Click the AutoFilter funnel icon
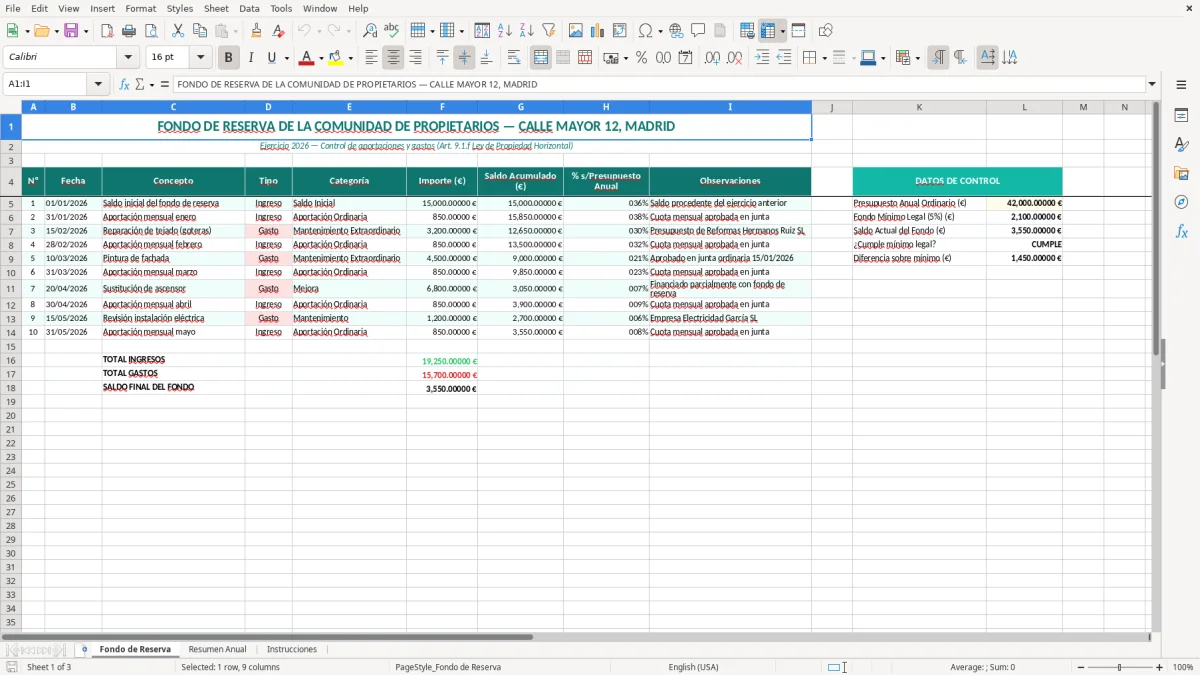 (x=549, y=31)
